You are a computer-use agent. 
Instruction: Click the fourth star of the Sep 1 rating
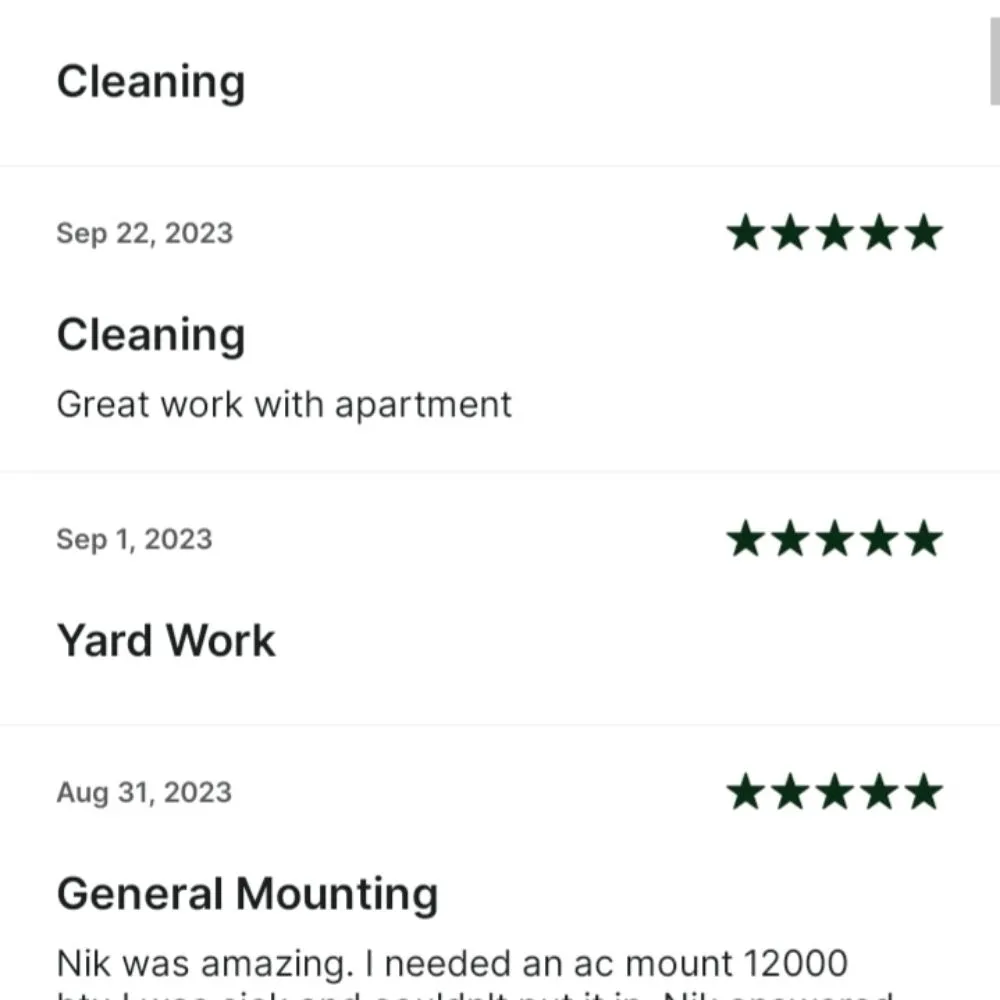[x=880, y=538]
